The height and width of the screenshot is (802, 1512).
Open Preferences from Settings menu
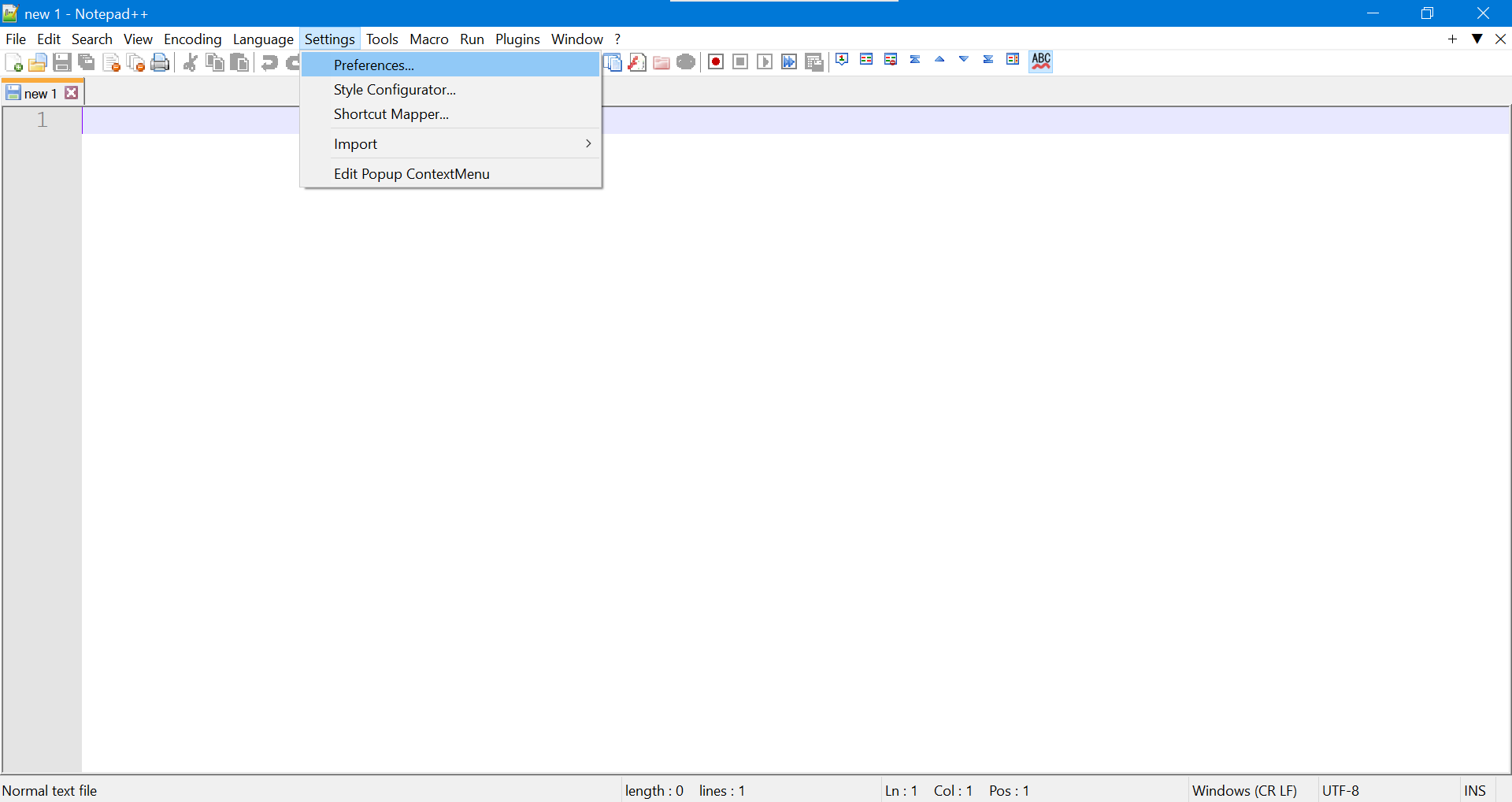tap(374, 65)
